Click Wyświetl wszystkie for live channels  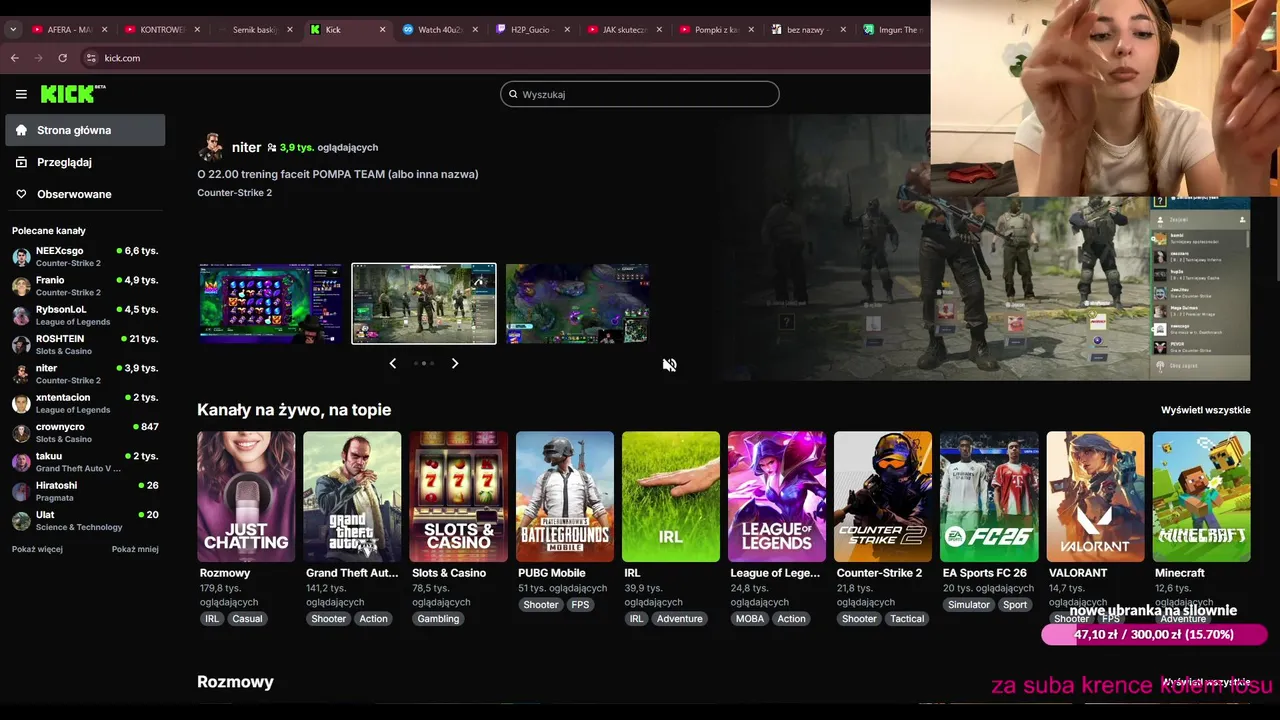point(1205,410)
